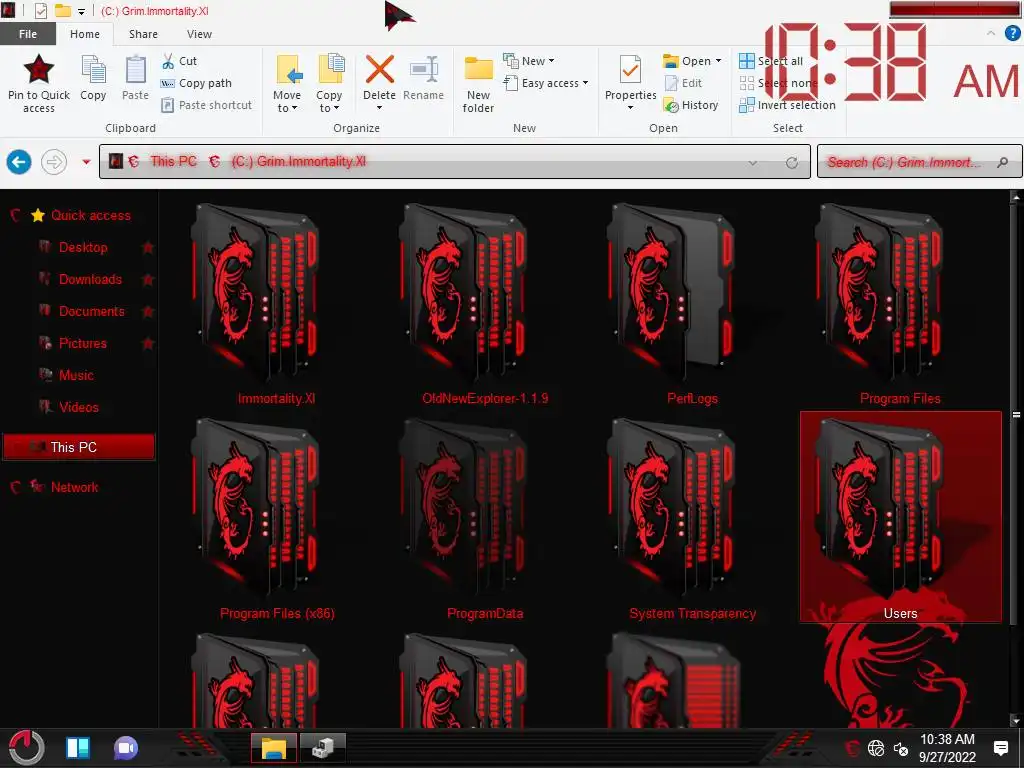Refresh the current folder view
This screenshot has height=768, width=1024.
[x=792, y=163]
